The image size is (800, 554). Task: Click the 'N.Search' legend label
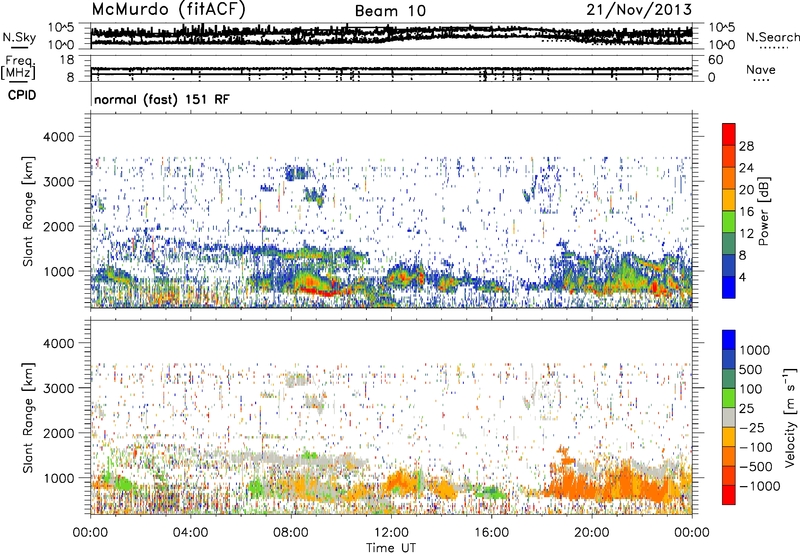[x=772, y=37]
